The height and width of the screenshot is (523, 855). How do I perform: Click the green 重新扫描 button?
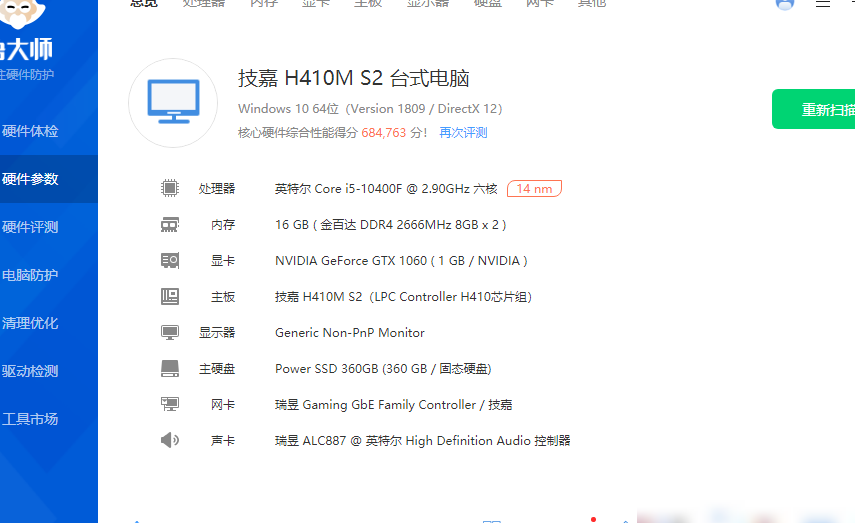(x=814, y=109)
